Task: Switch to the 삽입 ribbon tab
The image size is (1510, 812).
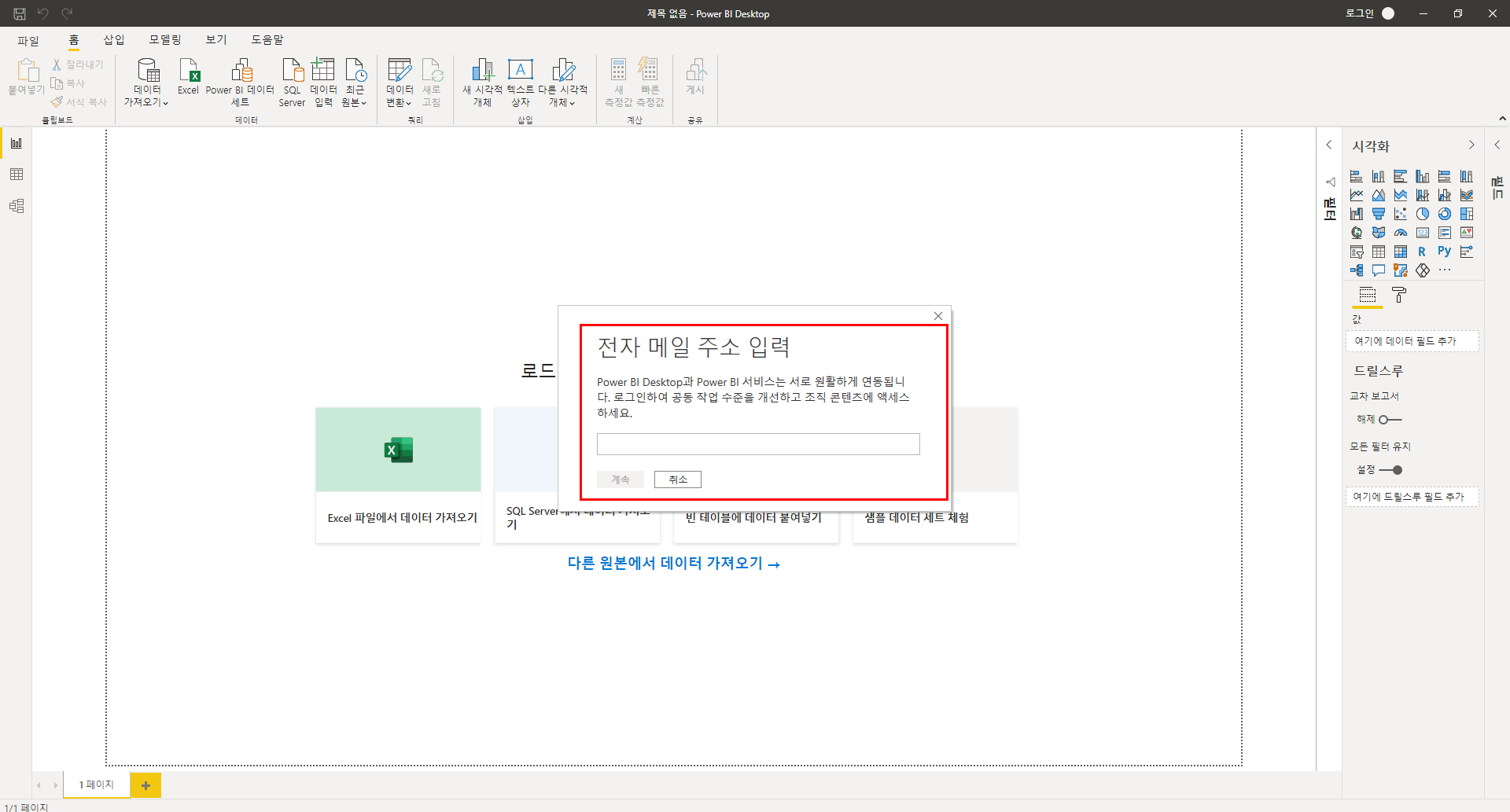Action: click(114, 40)
